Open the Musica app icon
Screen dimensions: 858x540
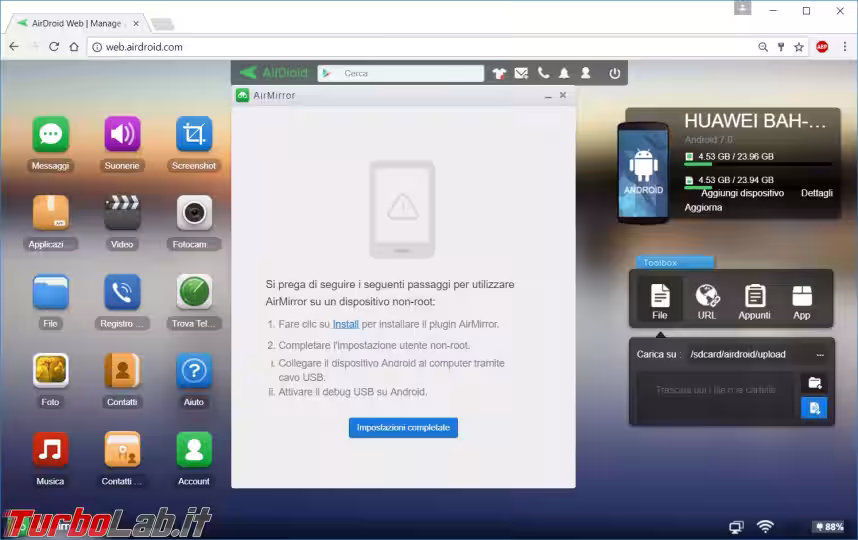click(50, 450)
